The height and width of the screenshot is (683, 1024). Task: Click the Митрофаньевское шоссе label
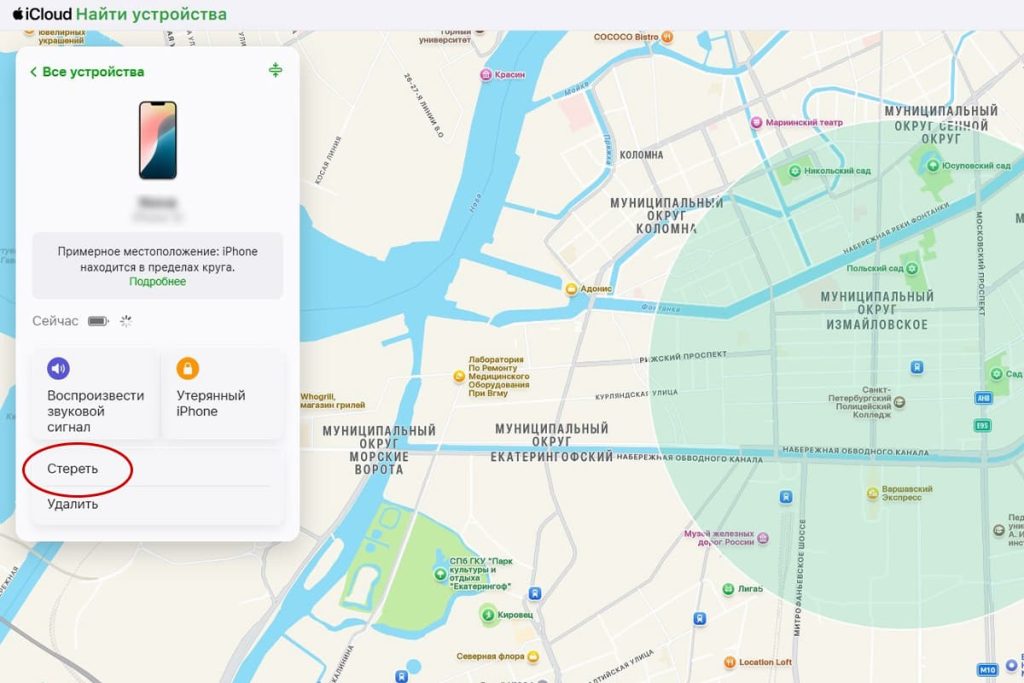click(x=800, y=577)
